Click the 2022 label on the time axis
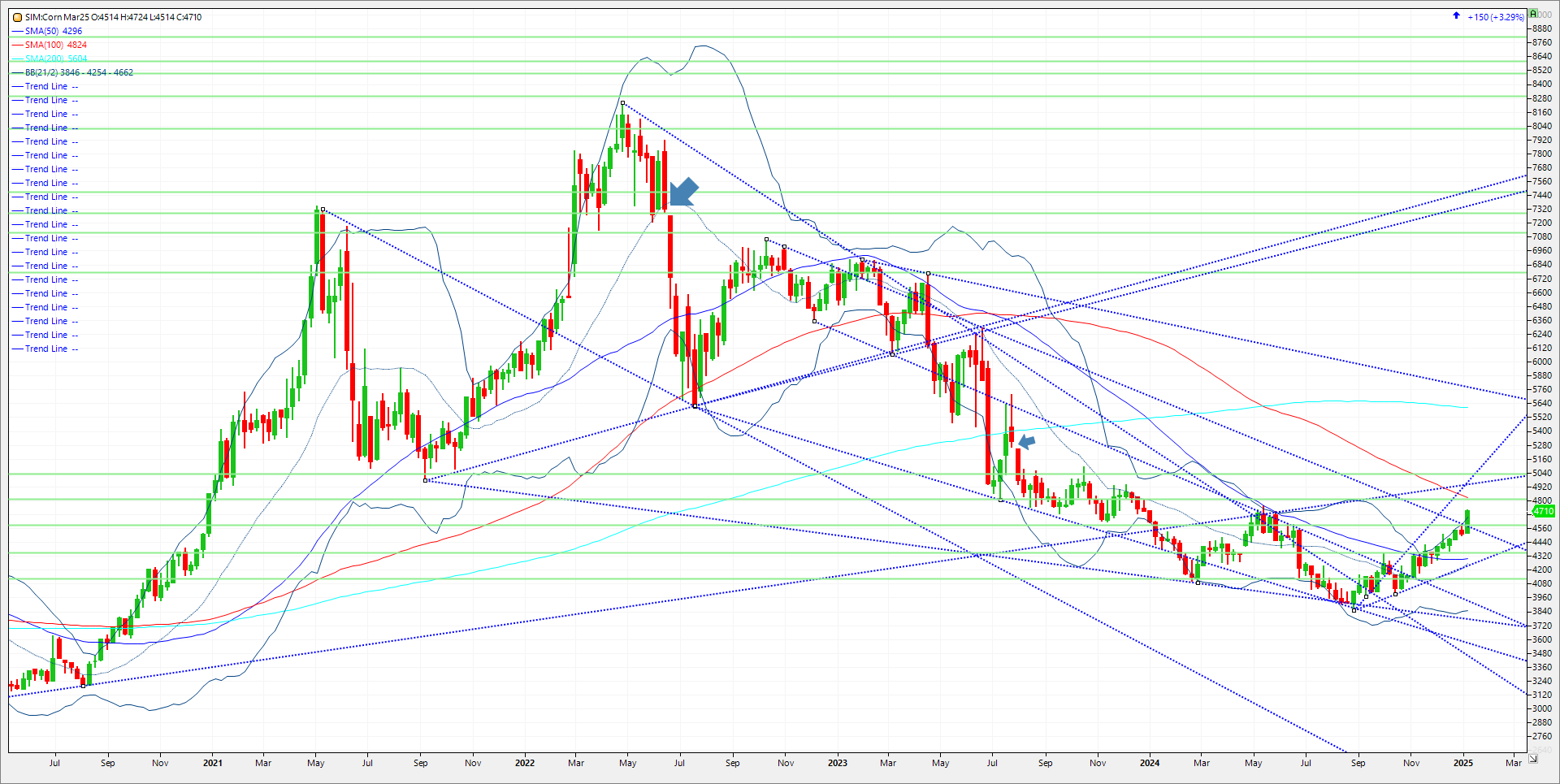This screenshot has width=1560, height=784. tap(525, 763)
